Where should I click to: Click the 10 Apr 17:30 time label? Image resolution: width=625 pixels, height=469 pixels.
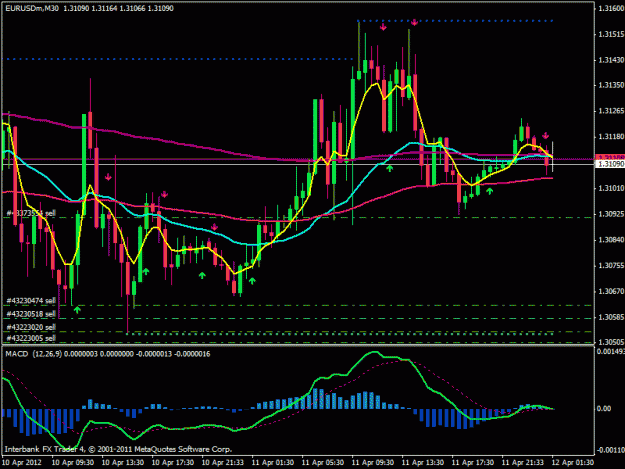173,462
